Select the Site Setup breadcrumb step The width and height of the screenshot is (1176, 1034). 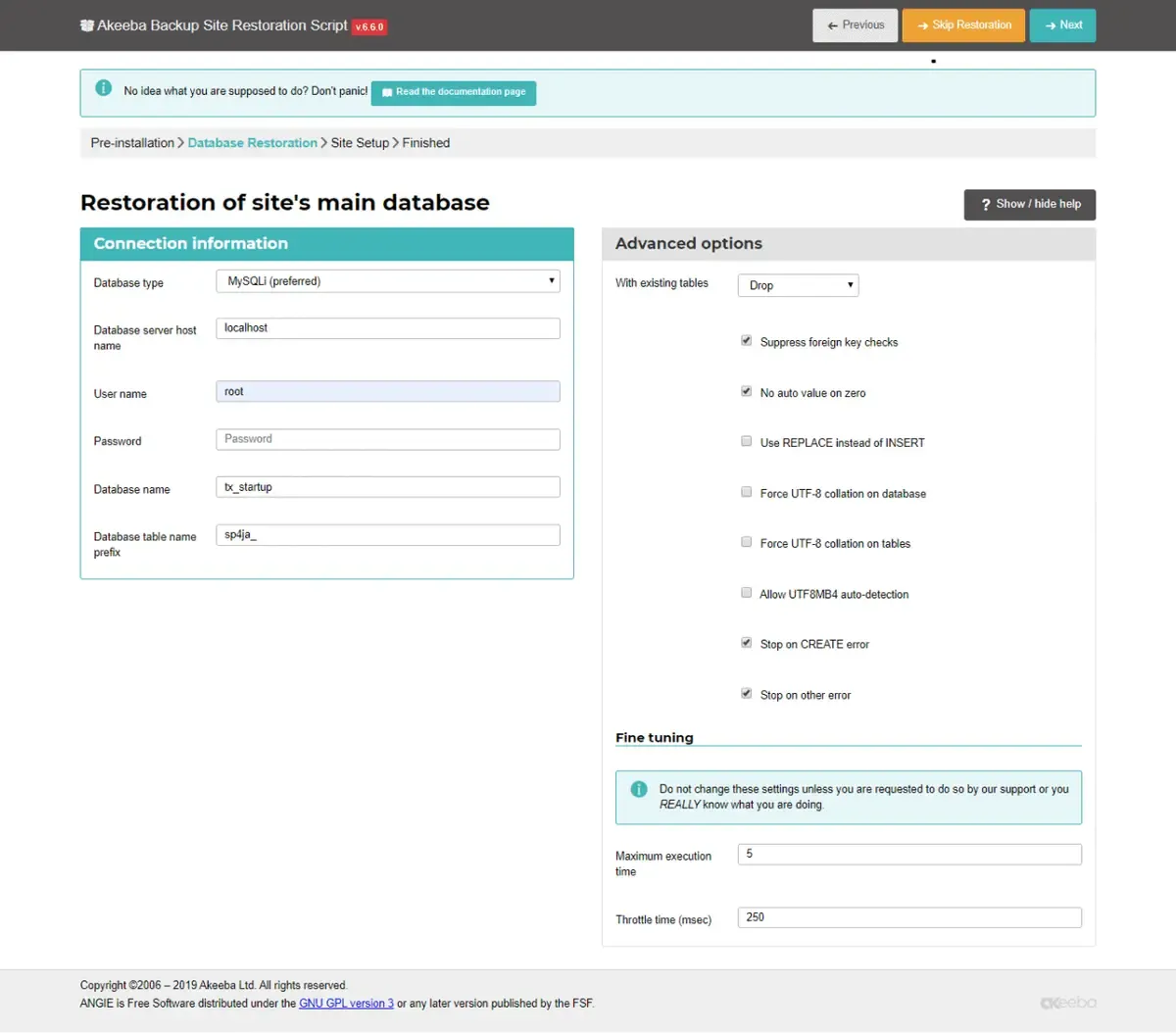coord(360,143)
